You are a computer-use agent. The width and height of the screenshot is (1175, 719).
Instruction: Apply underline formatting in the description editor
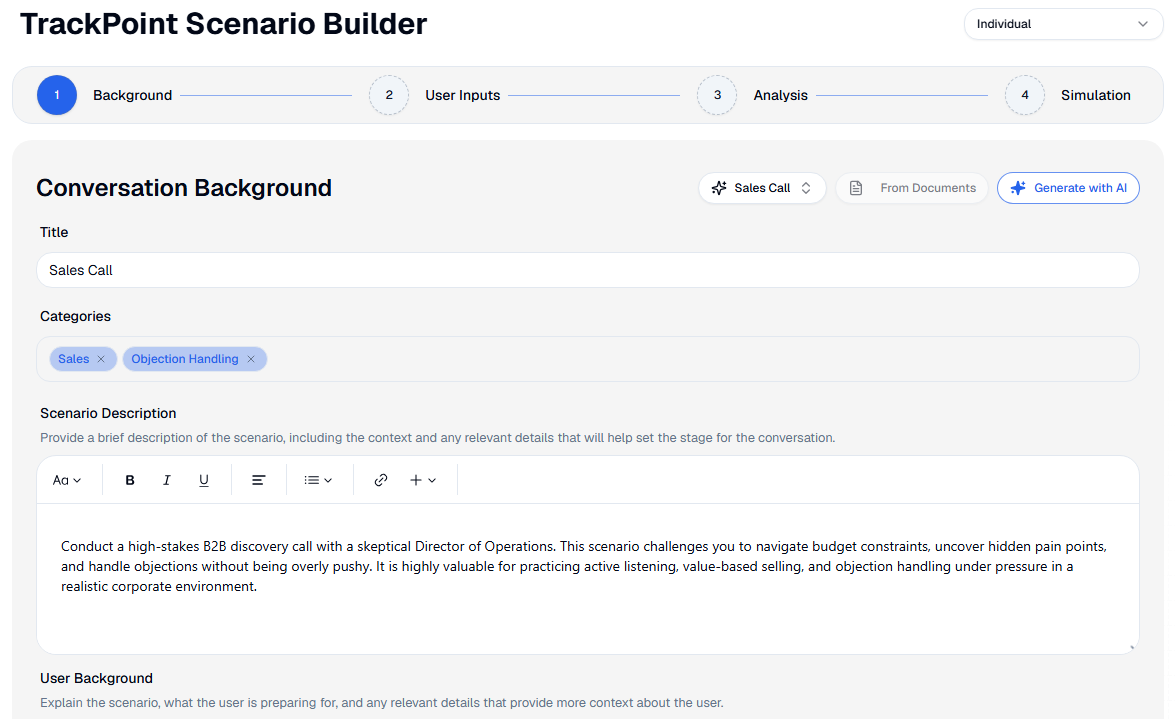(x=203, y=480)
